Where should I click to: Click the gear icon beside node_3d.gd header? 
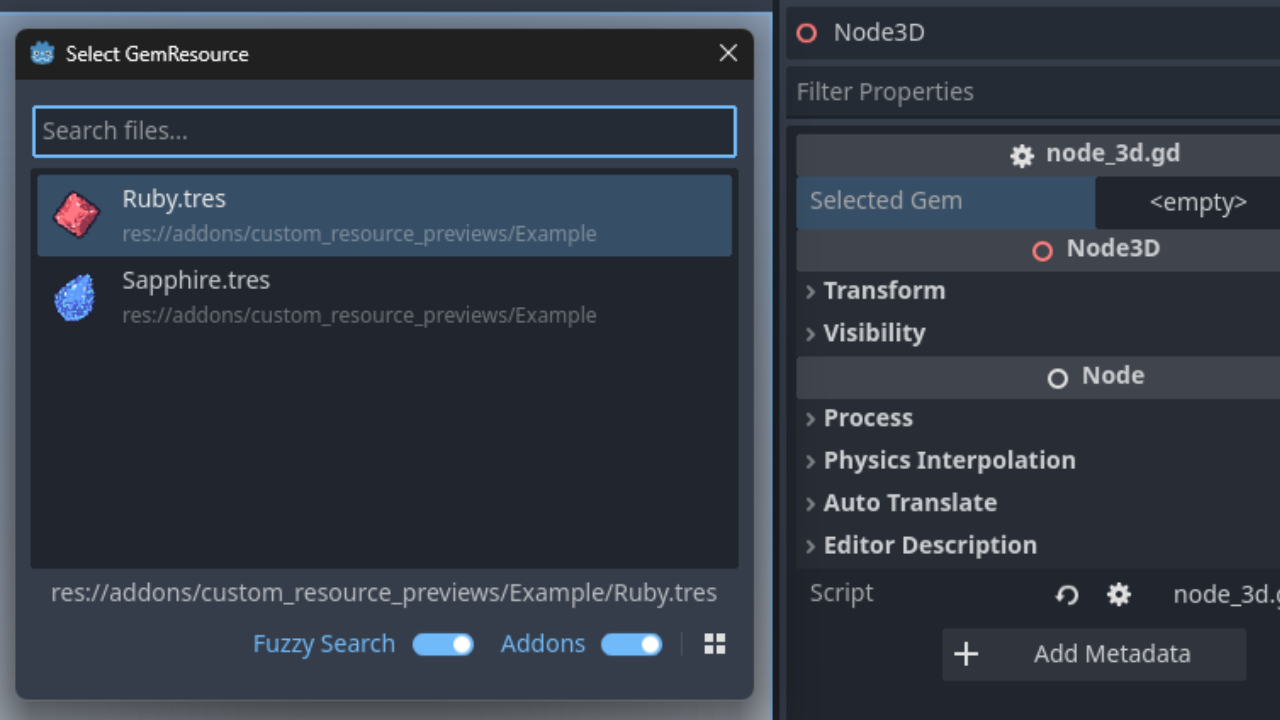[x=1021, y=155]
